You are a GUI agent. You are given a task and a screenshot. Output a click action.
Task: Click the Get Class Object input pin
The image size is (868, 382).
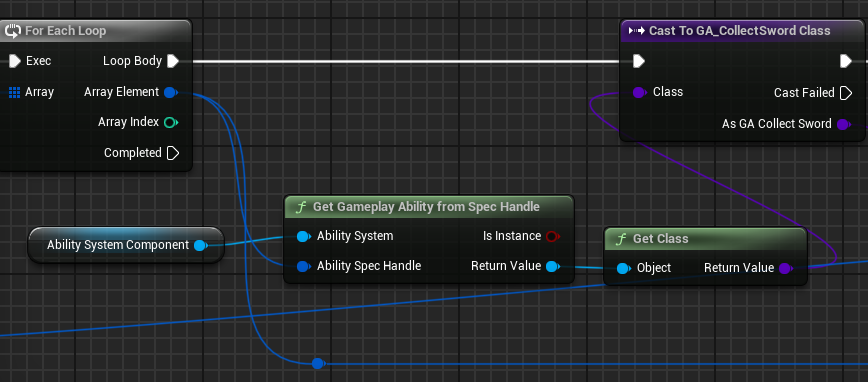[623, 269]
